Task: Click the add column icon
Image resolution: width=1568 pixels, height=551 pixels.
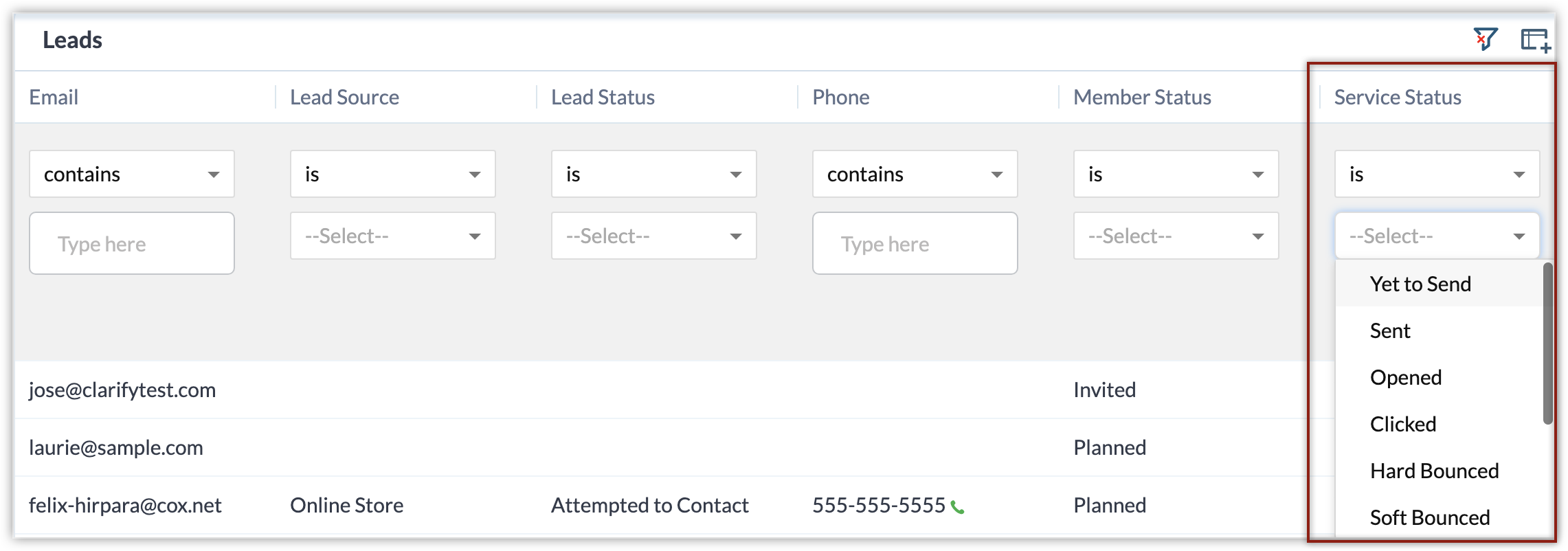Action: tap(1535, 41)
